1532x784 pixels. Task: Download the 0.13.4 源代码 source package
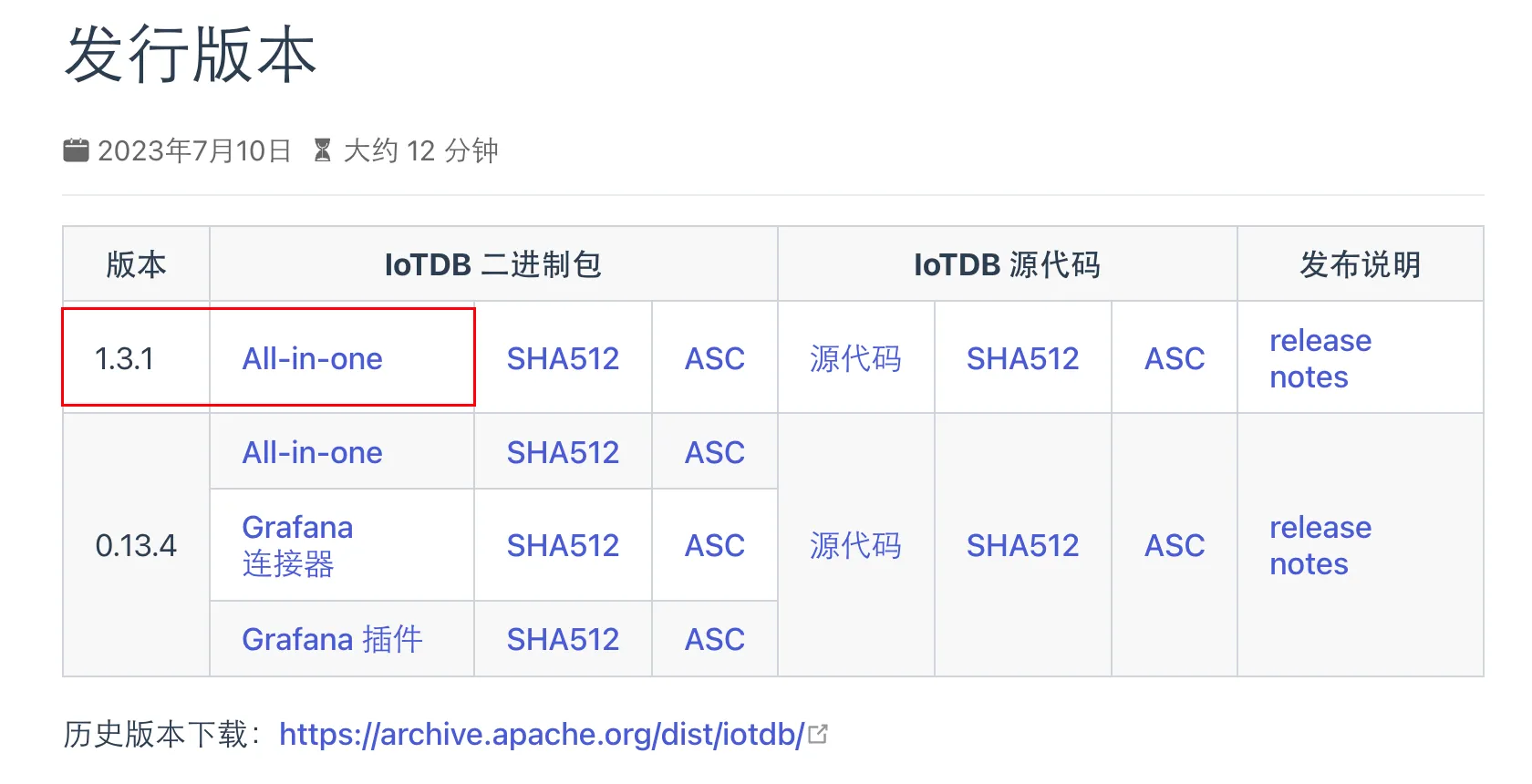point(854,545)
